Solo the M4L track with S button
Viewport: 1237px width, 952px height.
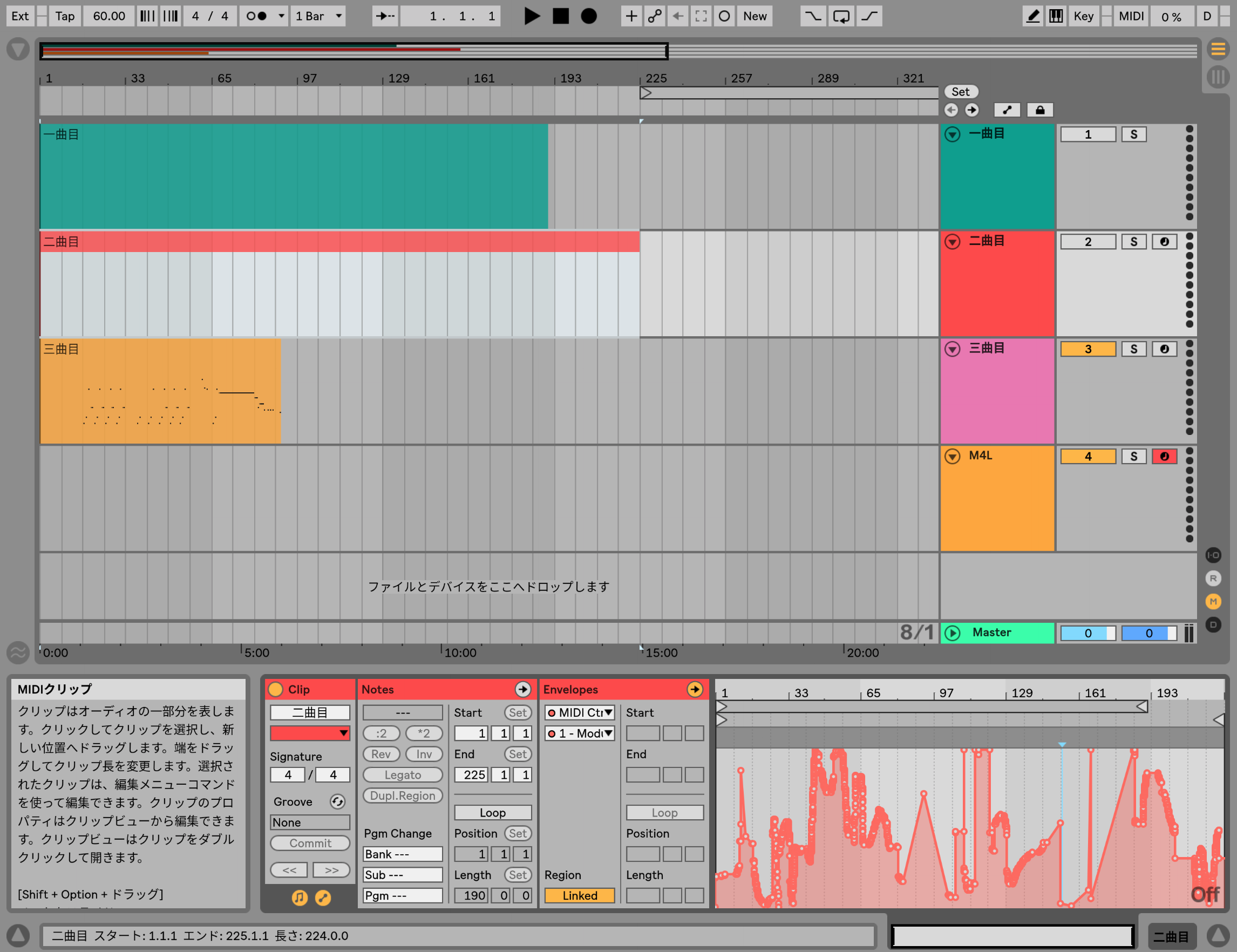pyautogui.click(x=1133, y=457)
